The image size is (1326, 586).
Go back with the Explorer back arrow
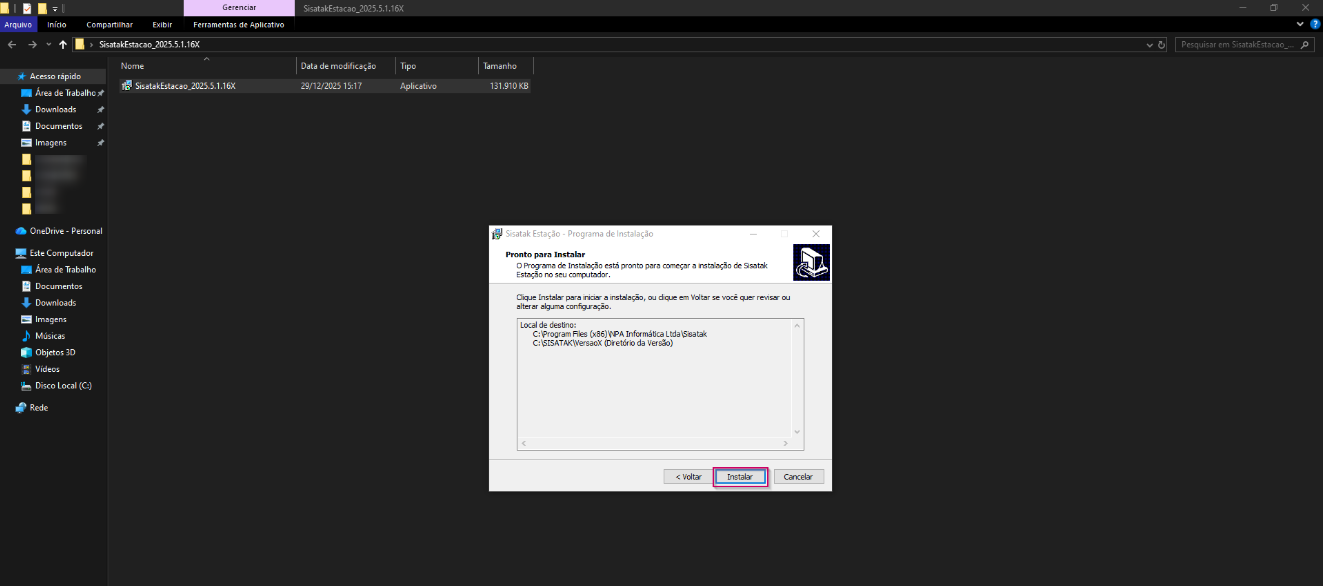12,44
